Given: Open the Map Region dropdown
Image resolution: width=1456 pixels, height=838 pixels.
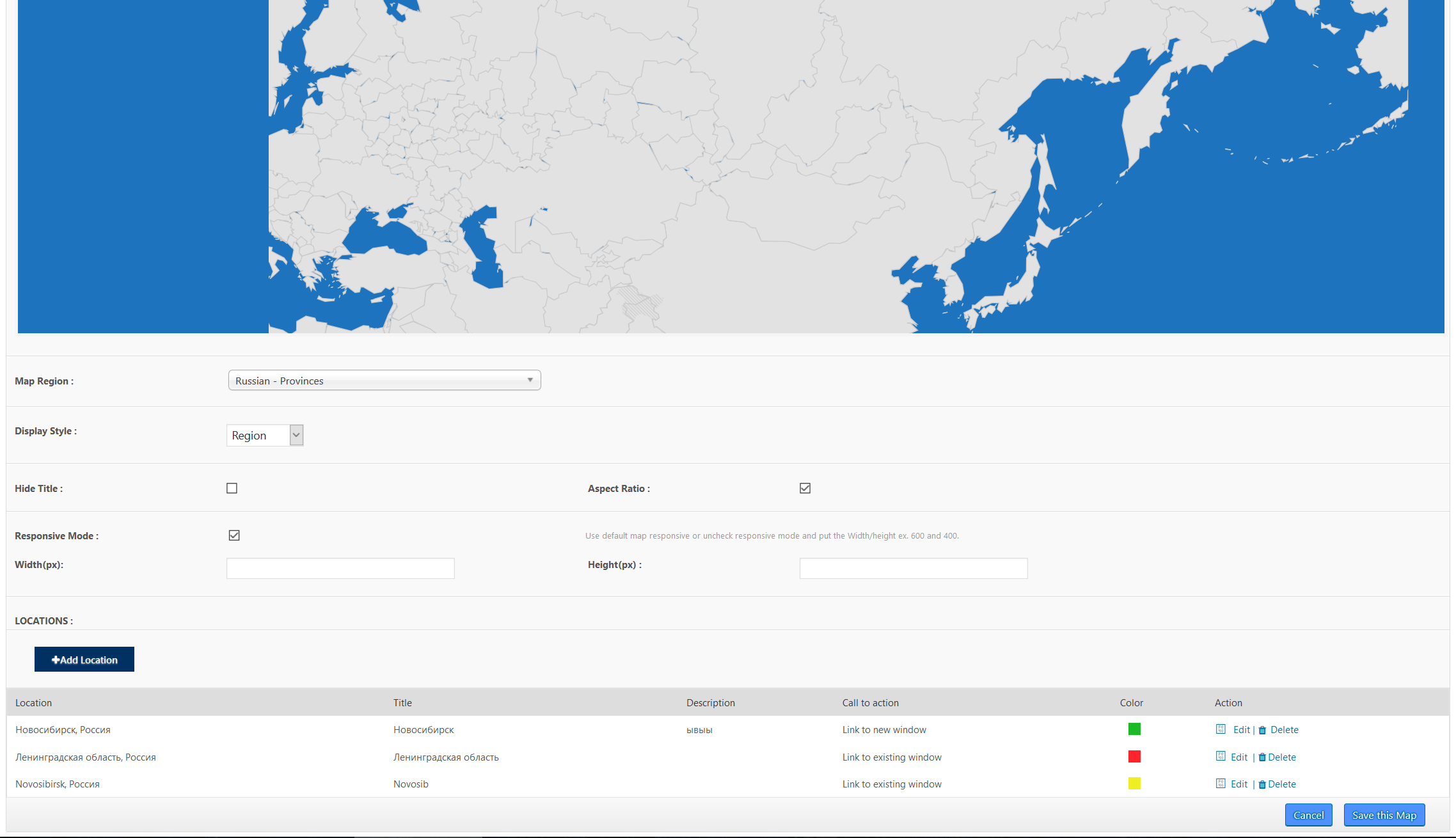Looking at the screenshot, I should point(384,381).
